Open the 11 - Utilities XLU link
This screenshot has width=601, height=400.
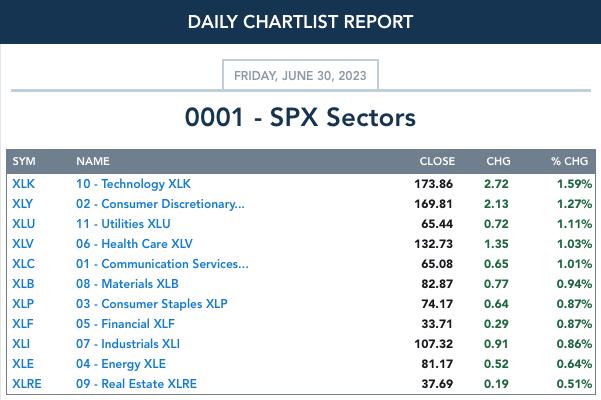[123, 223]
